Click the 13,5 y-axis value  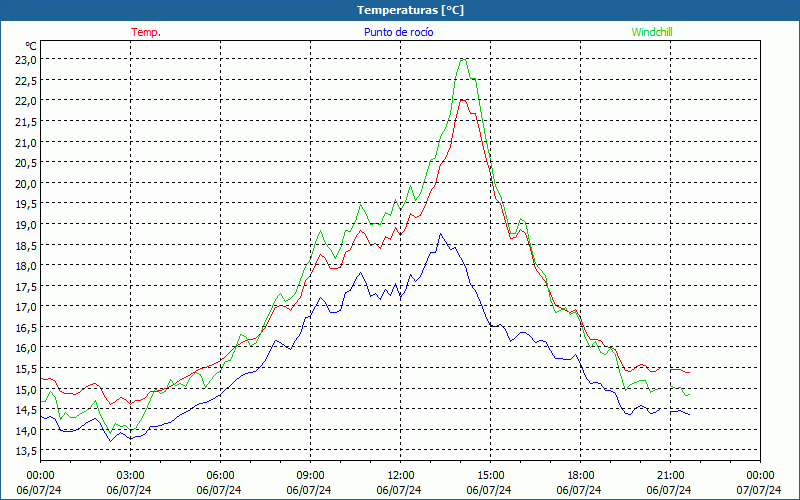point(26,451)
